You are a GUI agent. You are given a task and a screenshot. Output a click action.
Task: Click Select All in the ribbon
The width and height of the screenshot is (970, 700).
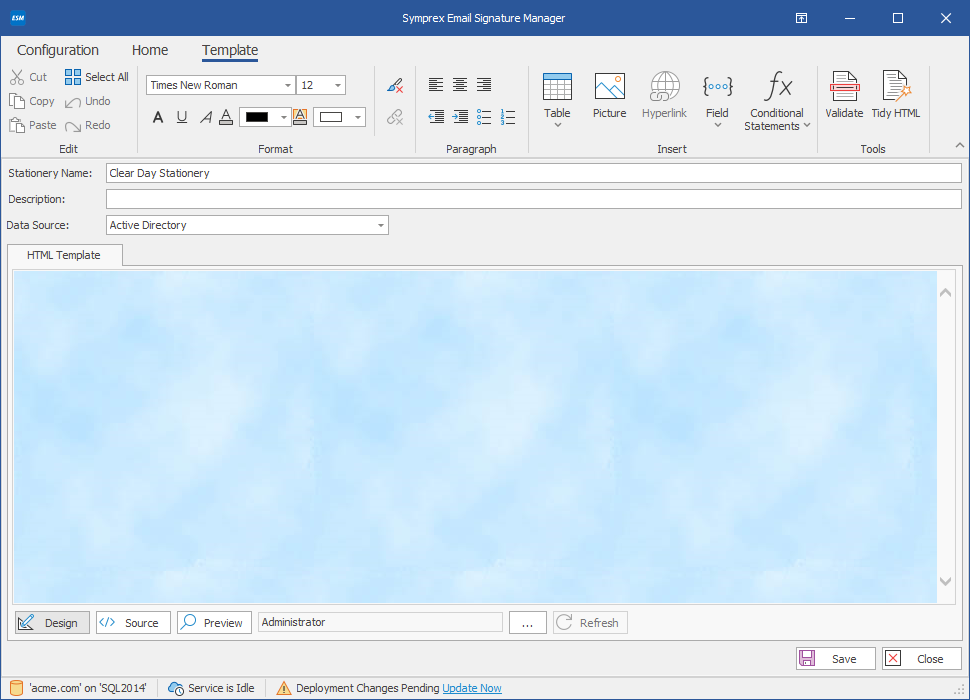click(97, 77)
